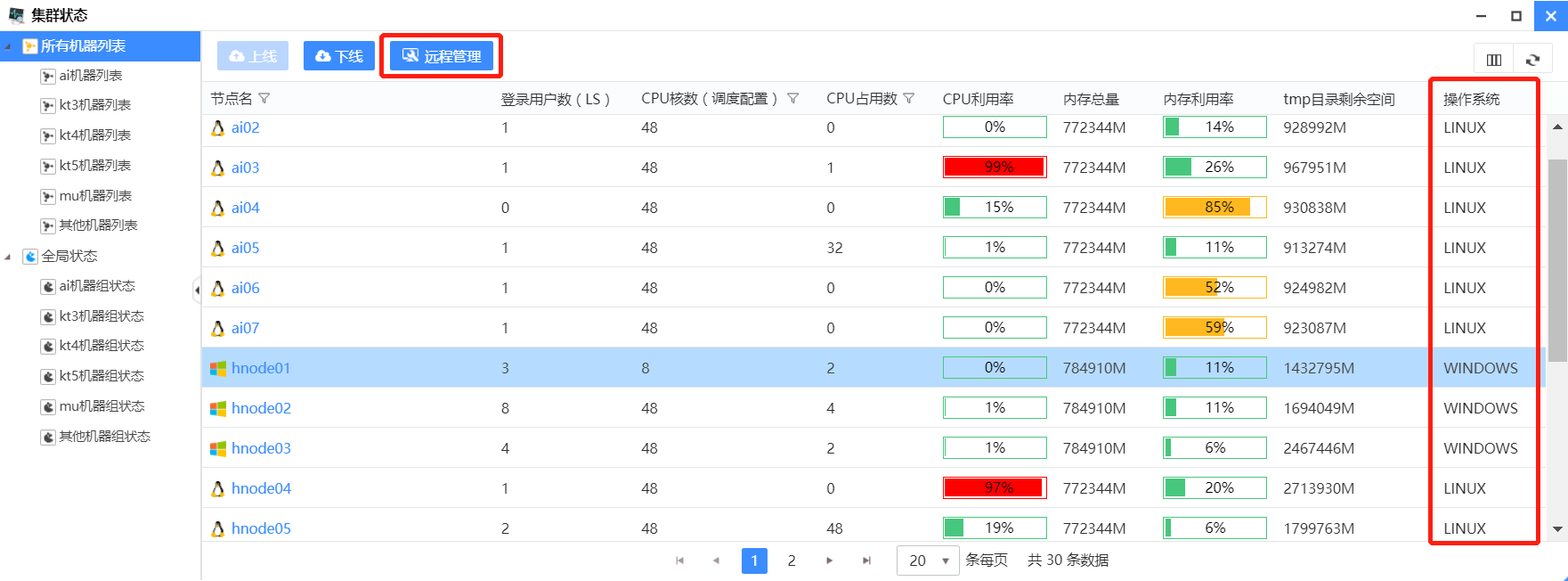Image resolution: width=1568 pixels, height=581 pixels.
Task: Open mu机器组状态 tree item
Action: (101, 406)
